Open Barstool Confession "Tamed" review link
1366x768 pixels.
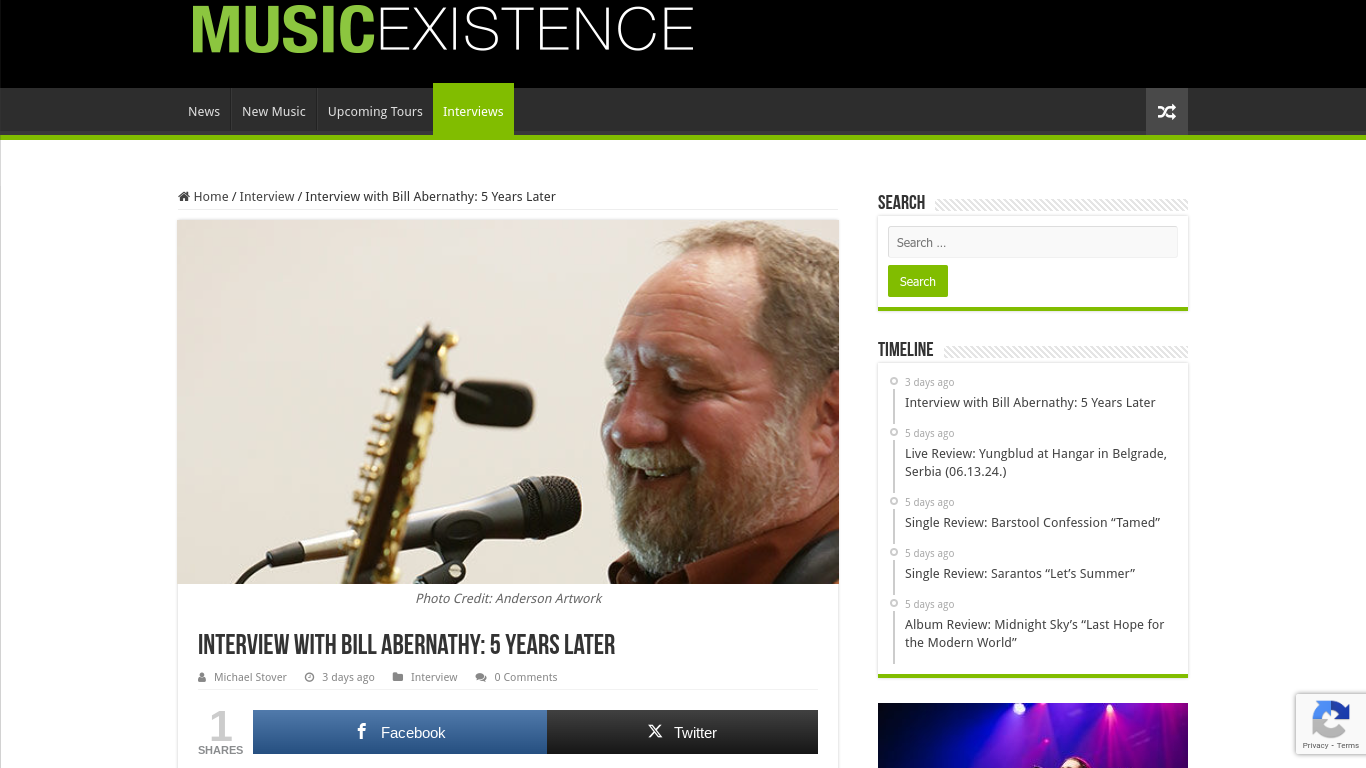[1032, 523]
